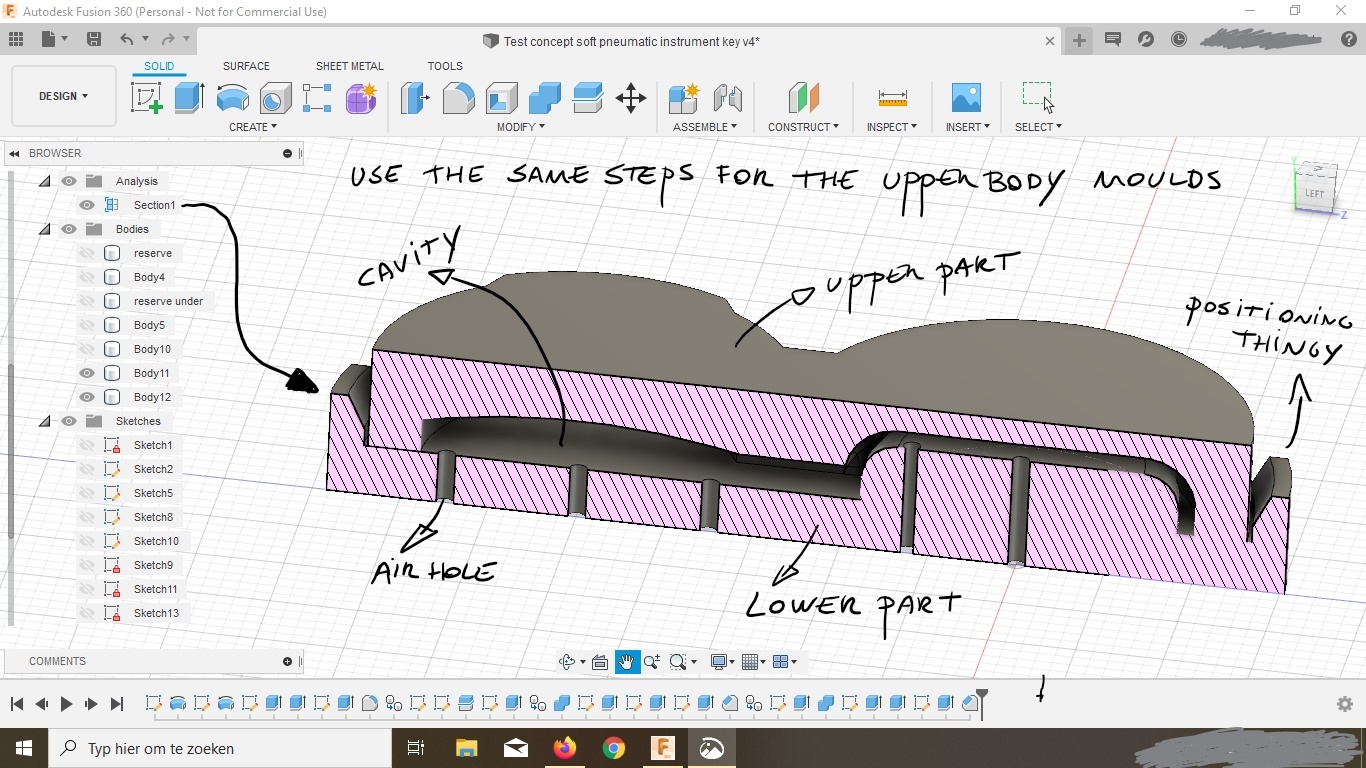The image size is (1366, 768).
Task: Switch to the SURFACE tab
Action: point(246,66)
